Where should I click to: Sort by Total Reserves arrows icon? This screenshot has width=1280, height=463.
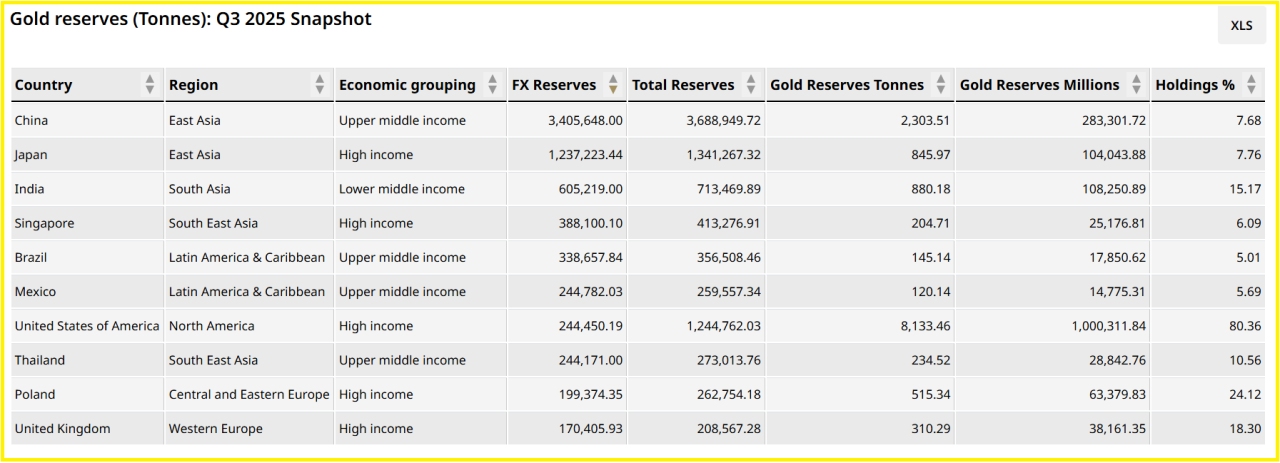pyautogui.click(x=751, y=85)
